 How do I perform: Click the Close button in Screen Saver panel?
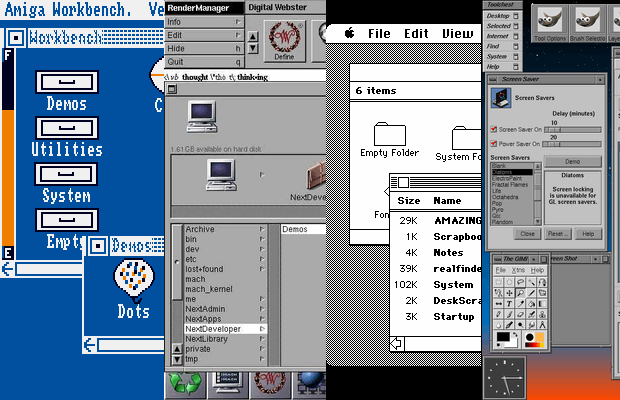point(527,234)
